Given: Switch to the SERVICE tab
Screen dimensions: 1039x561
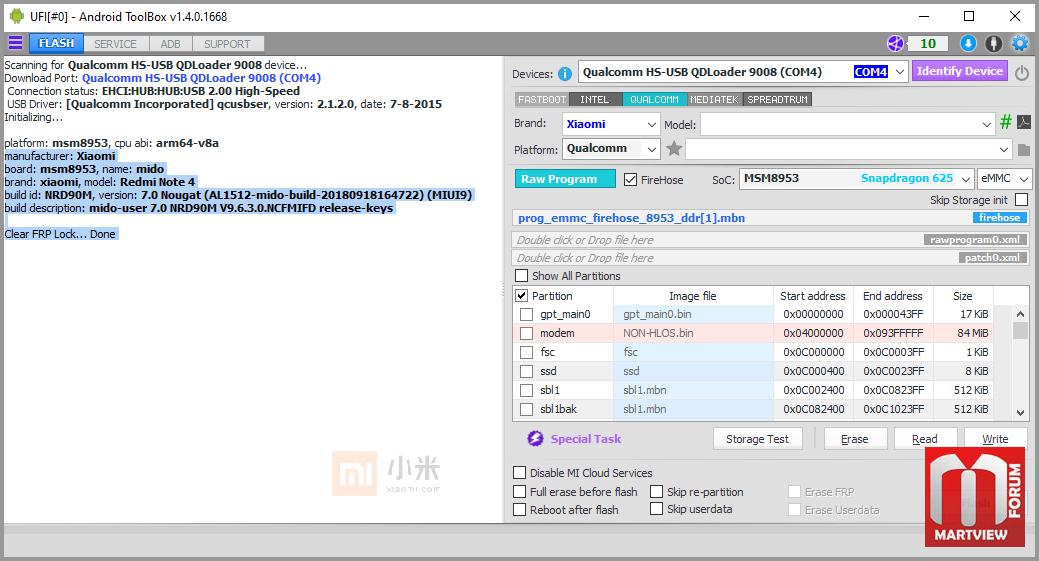Looking at the screenshot, I should click(115, 44).
